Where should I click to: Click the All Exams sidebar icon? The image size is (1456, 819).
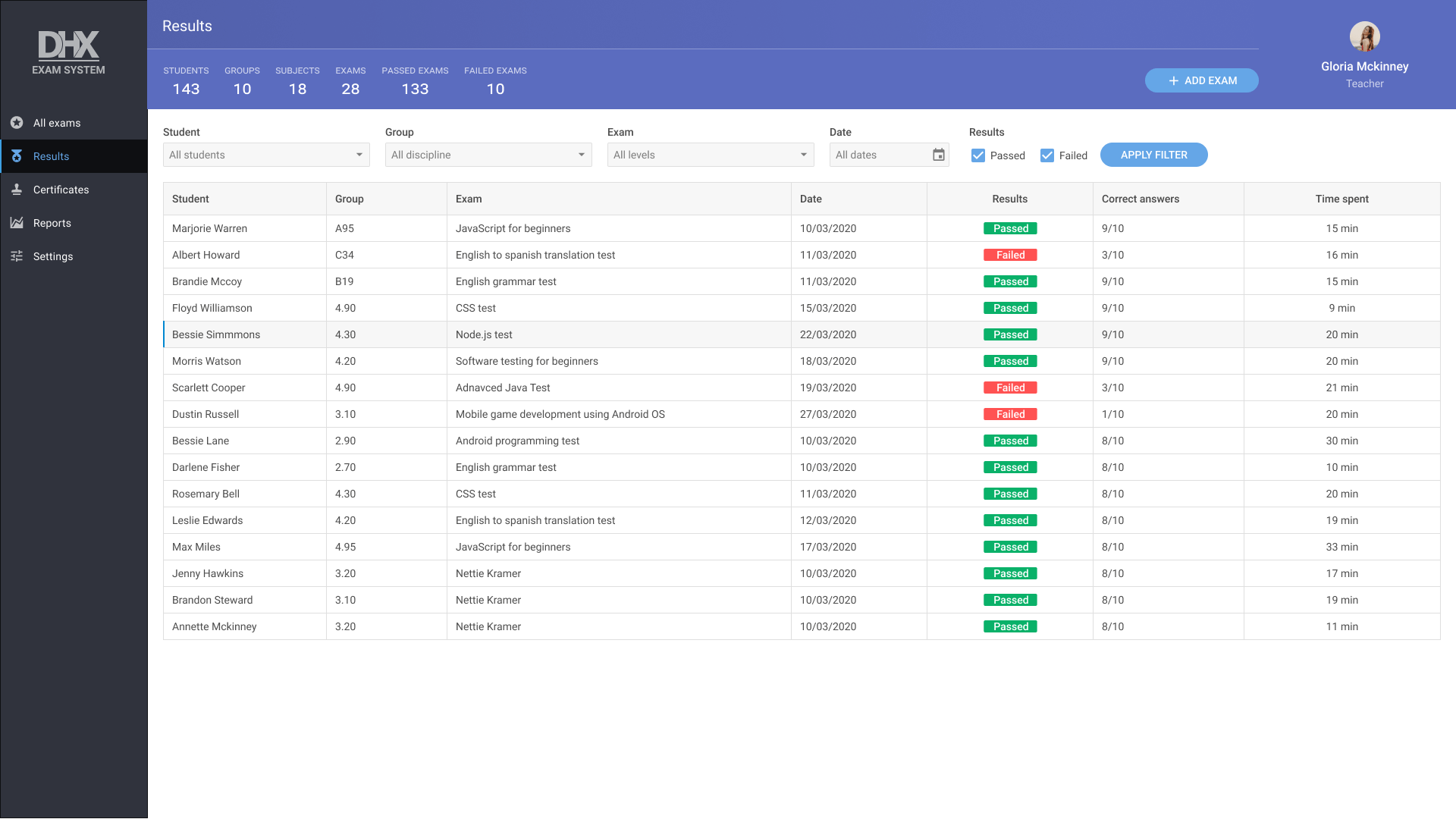click(x=17, y=122)
